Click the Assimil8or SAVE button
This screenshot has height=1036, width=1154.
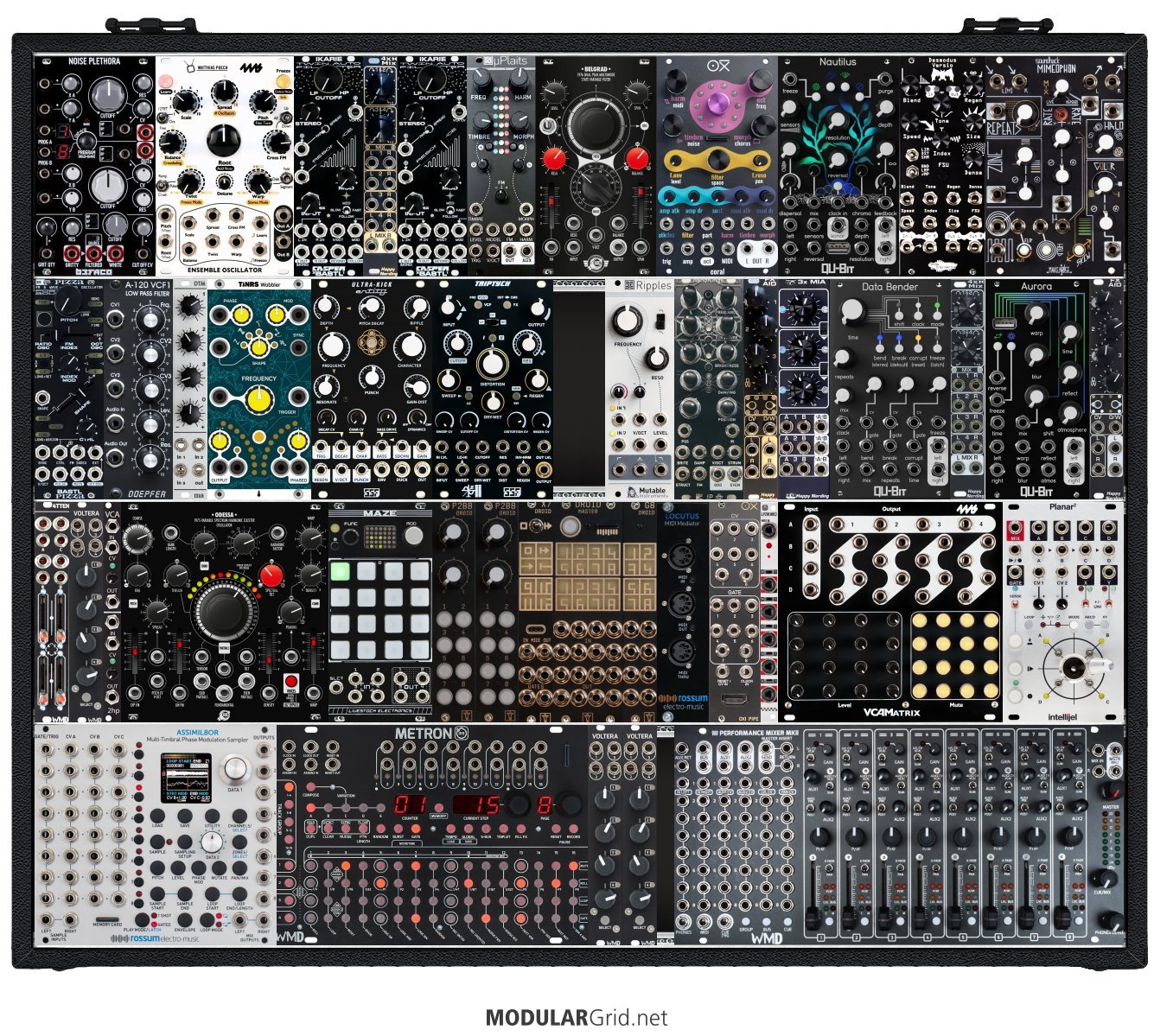[x=184, y=817]
